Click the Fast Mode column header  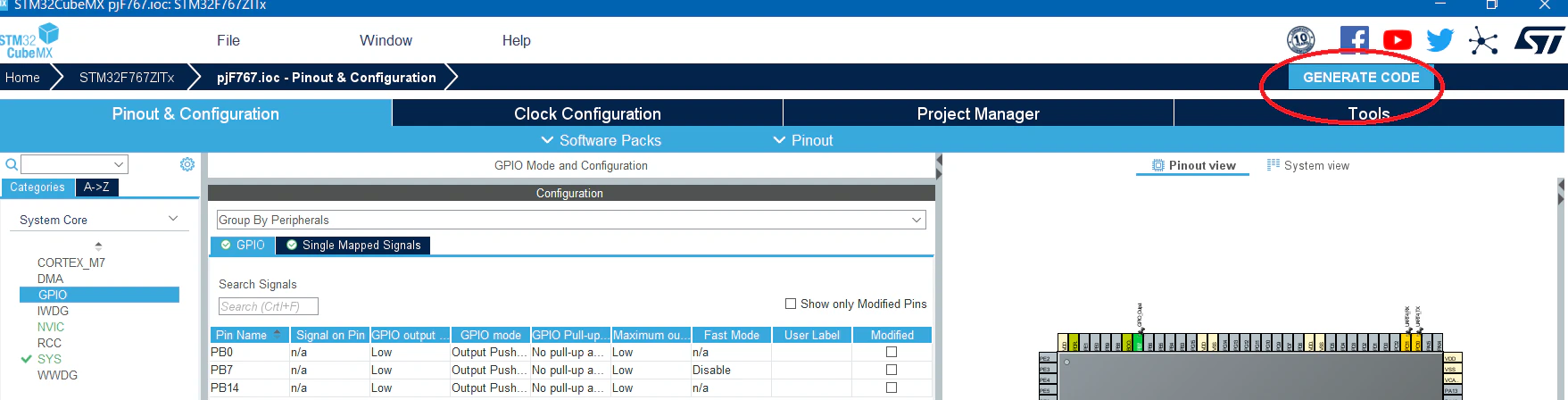pyautogui.click(x=731, y=335)
